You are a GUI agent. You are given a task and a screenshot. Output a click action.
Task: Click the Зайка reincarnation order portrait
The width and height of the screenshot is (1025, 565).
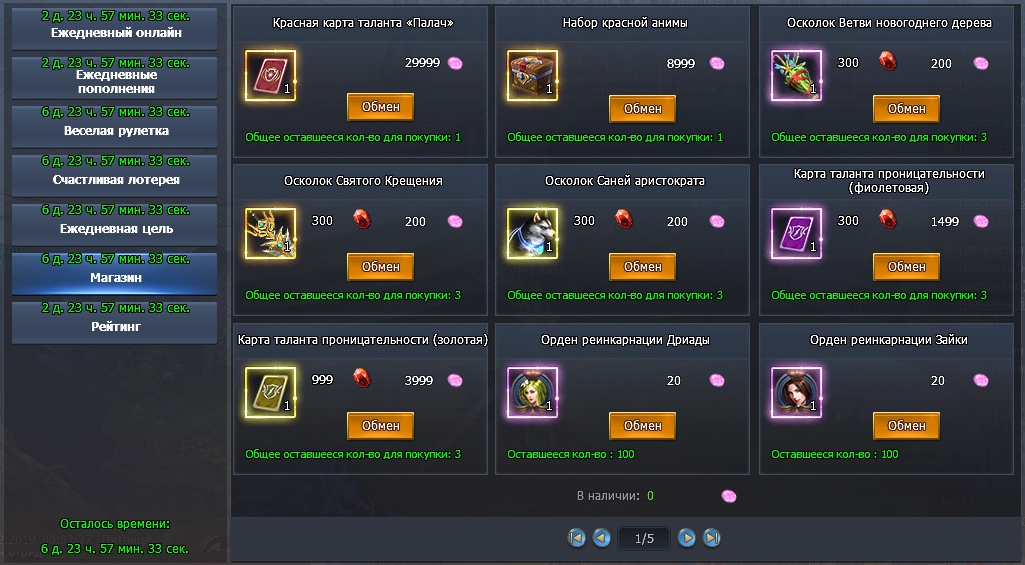796,392
